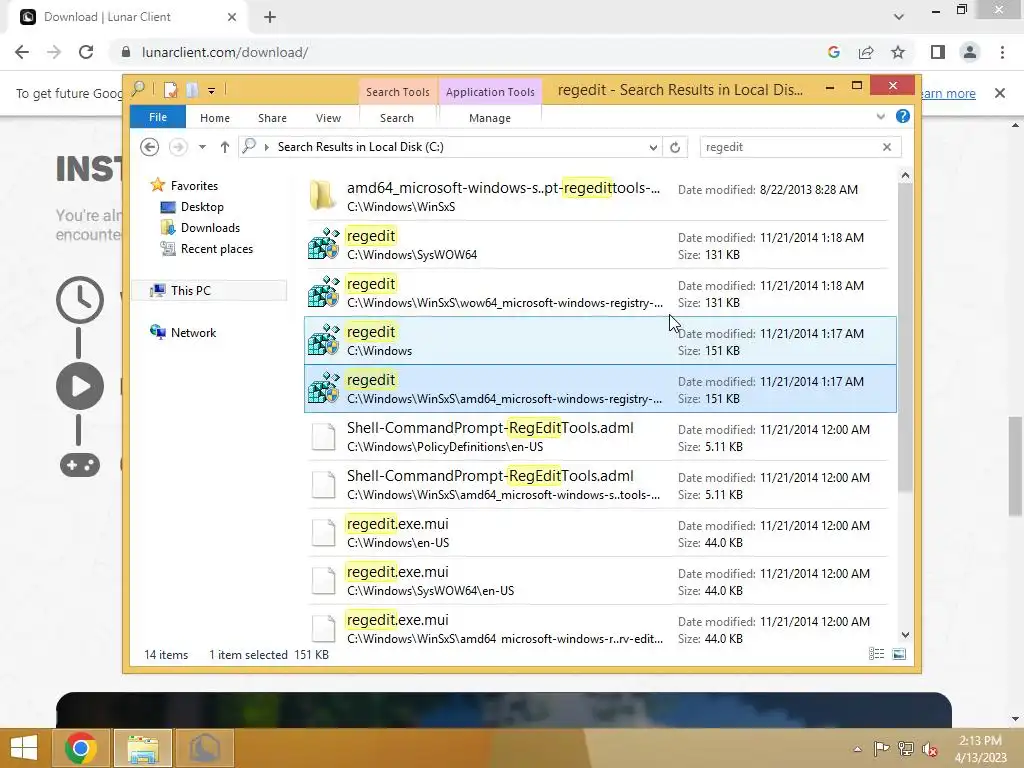
Task: Close the Lunar Client browser tab
Action: pyautogui.click(x=232, y=17)
